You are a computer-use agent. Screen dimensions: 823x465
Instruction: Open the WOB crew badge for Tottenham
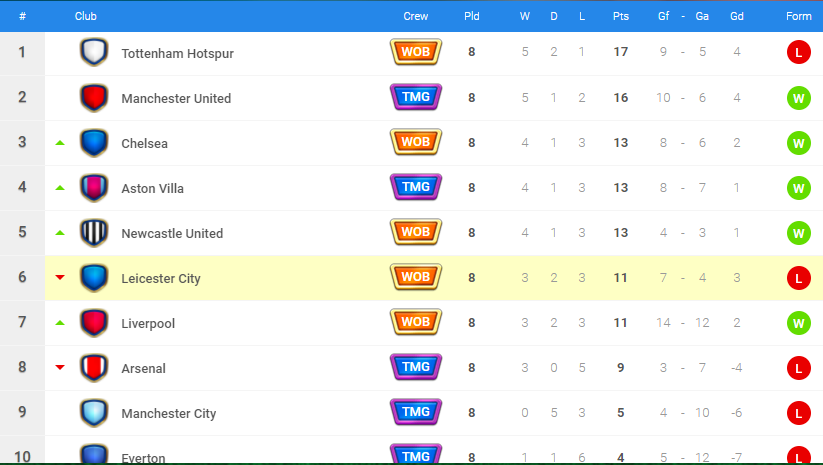pos(416,52)
